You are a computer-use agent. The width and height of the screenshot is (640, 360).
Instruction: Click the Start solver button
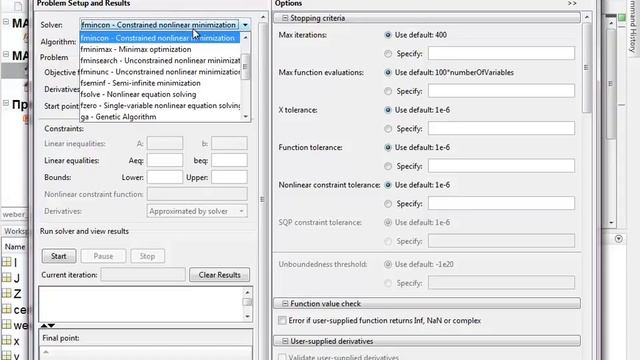[x=59, y=256]
